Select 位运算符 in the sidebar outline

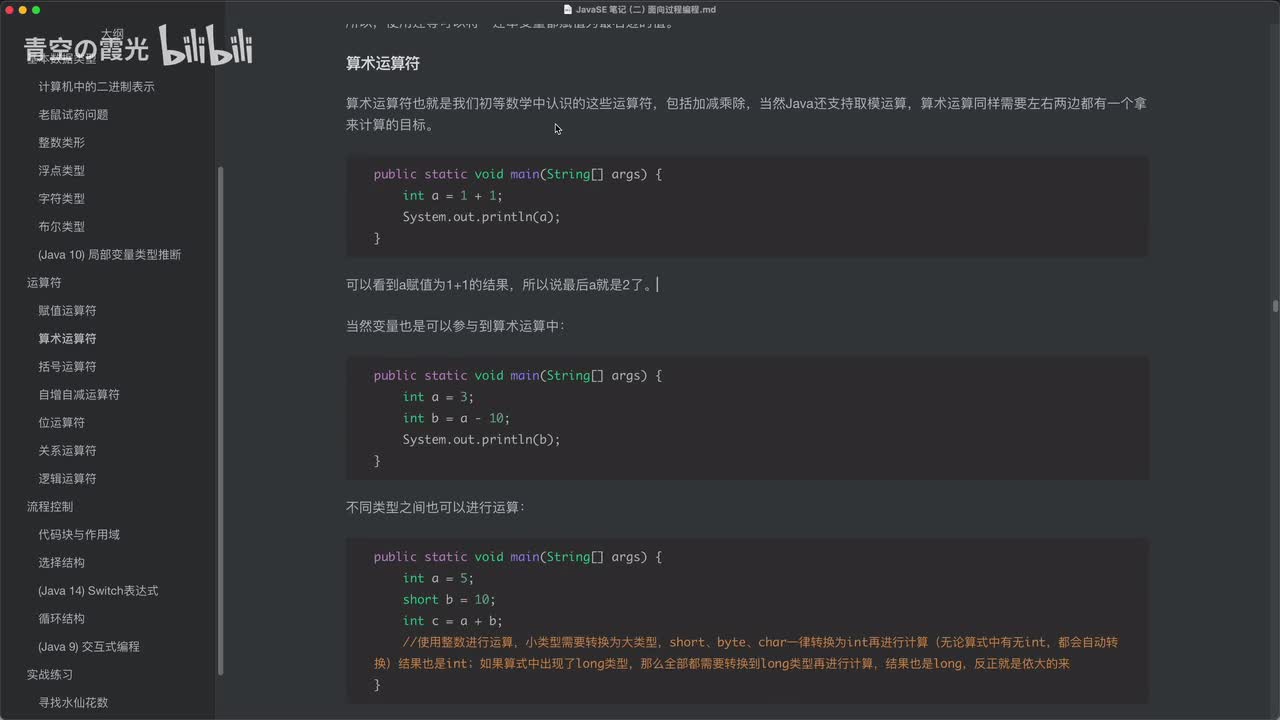point(61,423)
